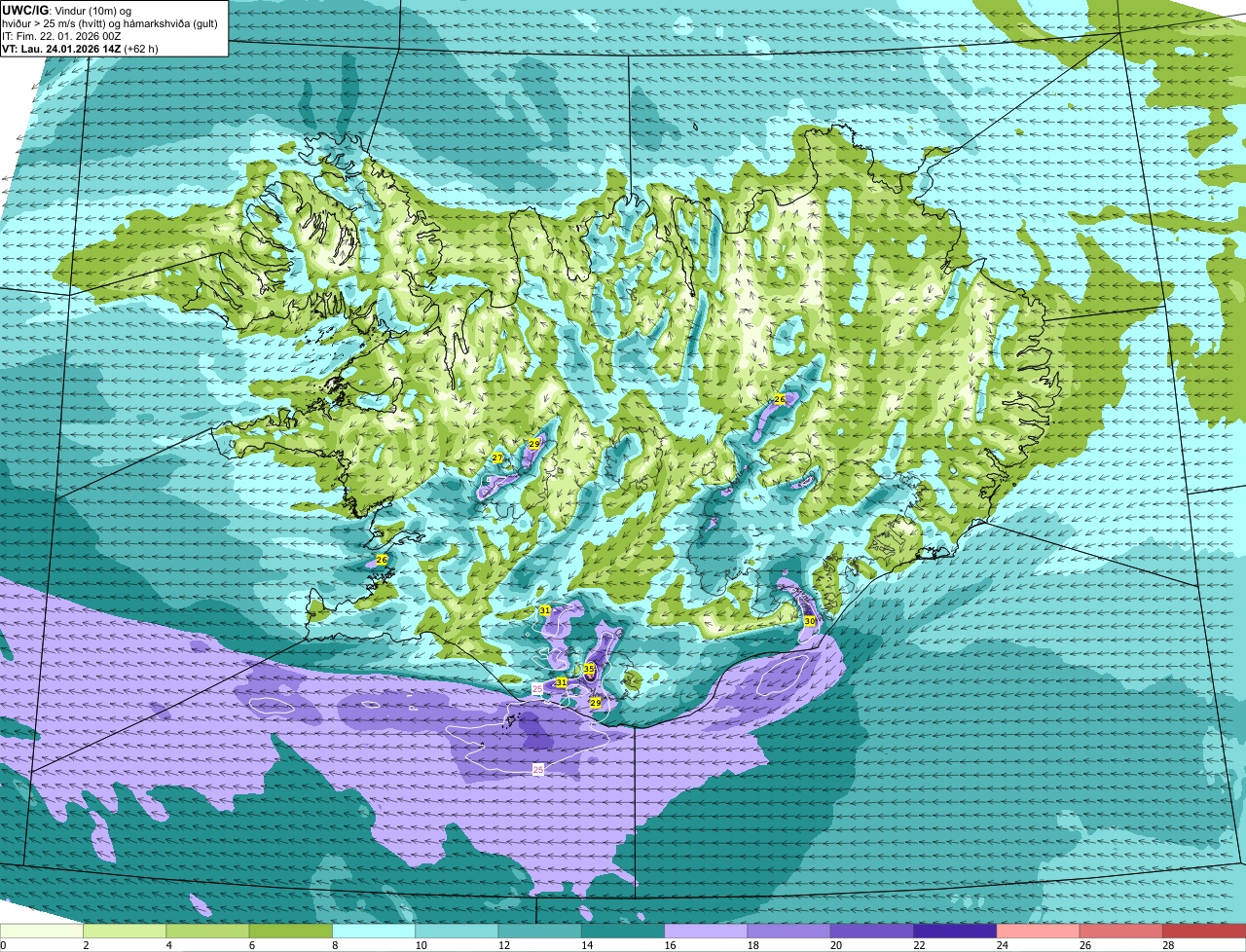Click the legend tick label "2"
This screenshot has width=1246, height=952.
[87, 945]
